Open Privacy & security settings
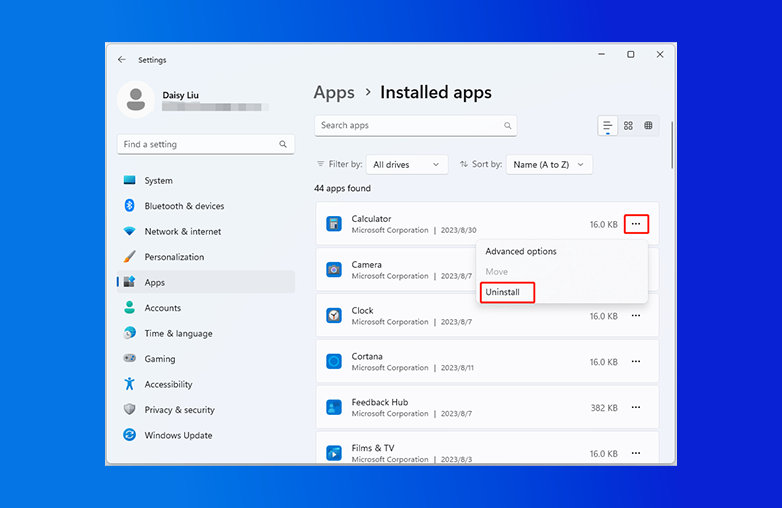Image resolution: width=782 pixels, height=508 pixels. pos(205,409)
